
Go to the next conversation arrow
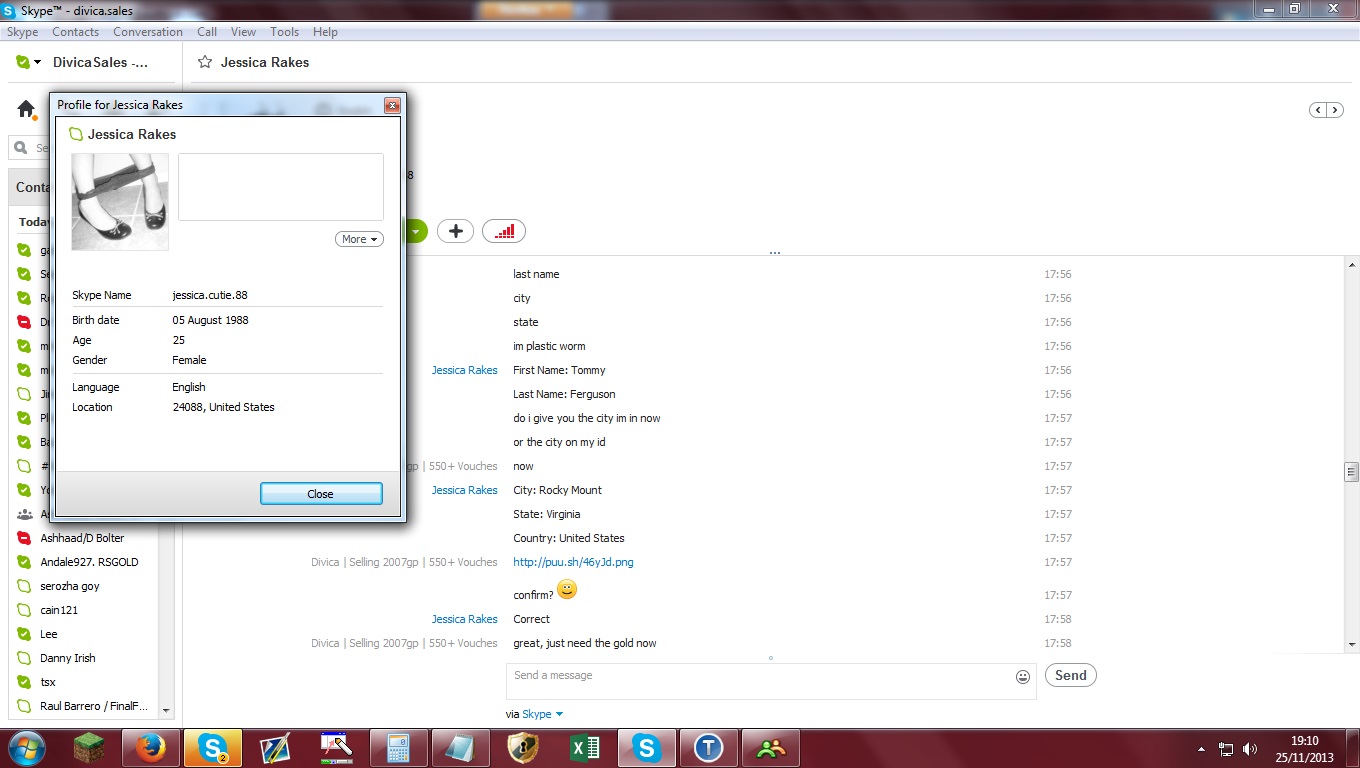click(x=1334, y=110)
